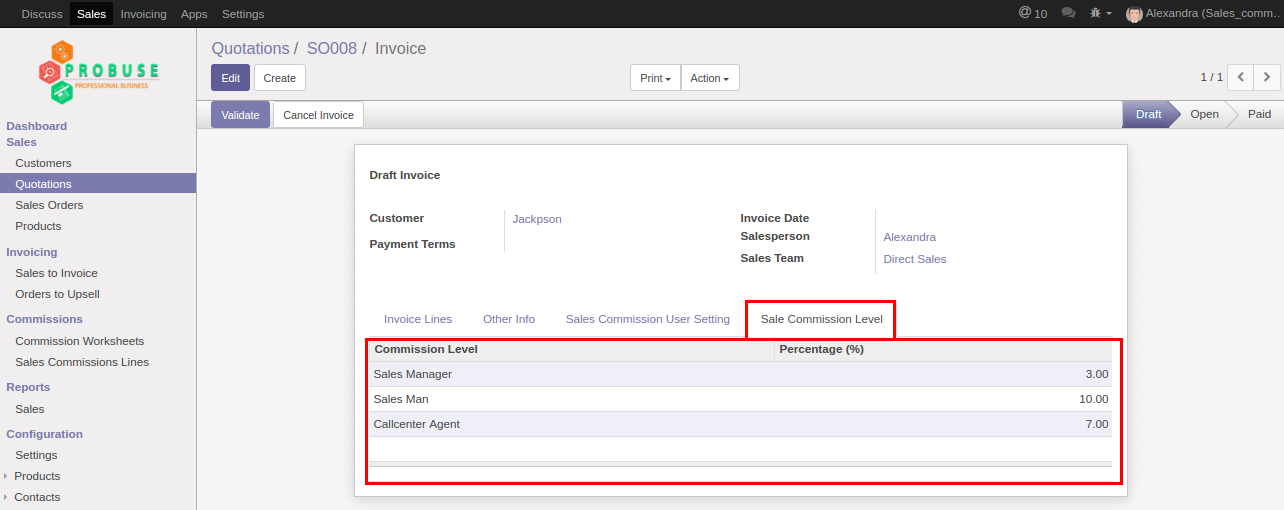Click the Cancel Invoice button
This screenshot has width=1284, height=510.
[x=318, y=115]
